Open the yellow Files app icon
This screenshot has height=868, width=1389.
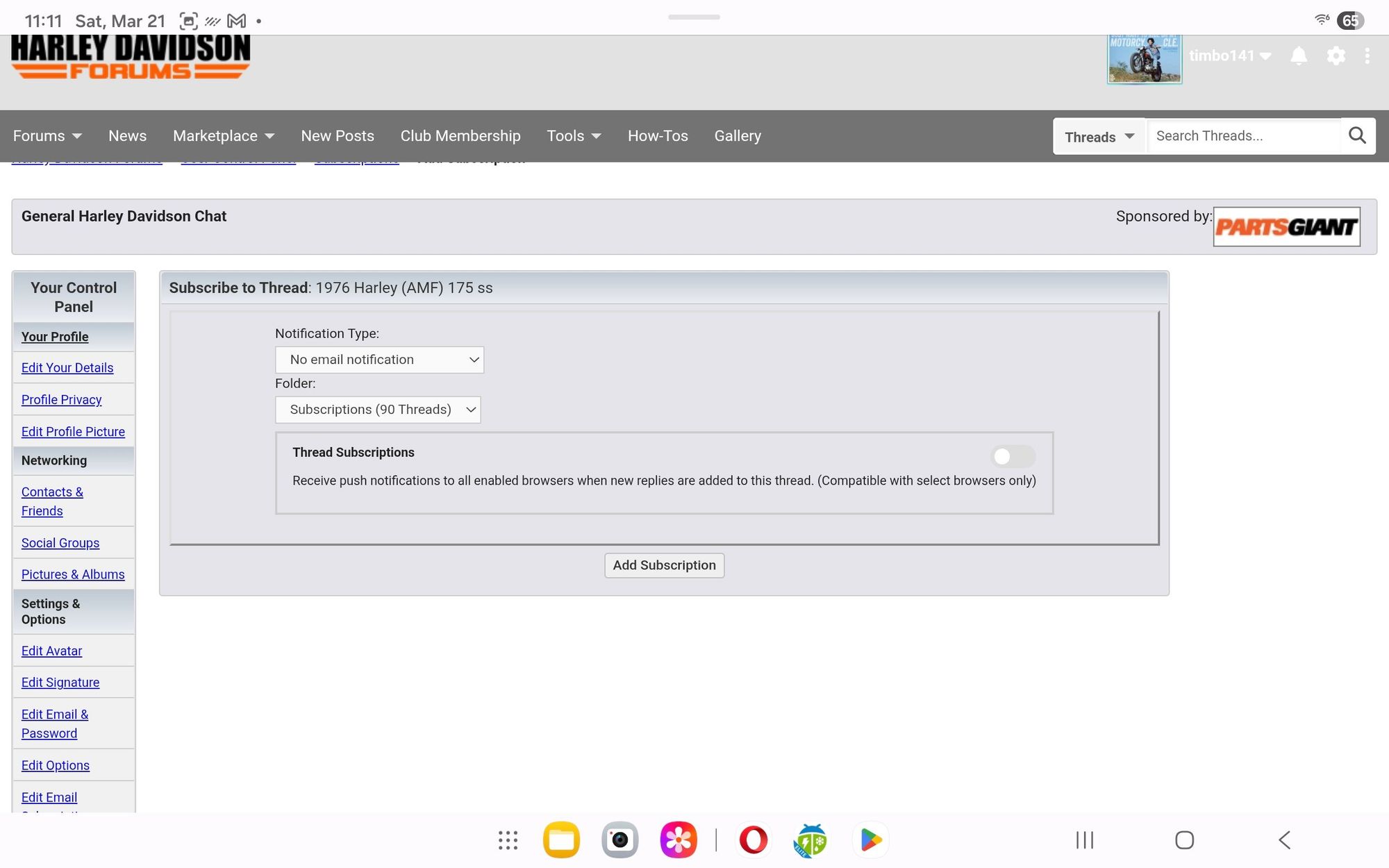561,840
